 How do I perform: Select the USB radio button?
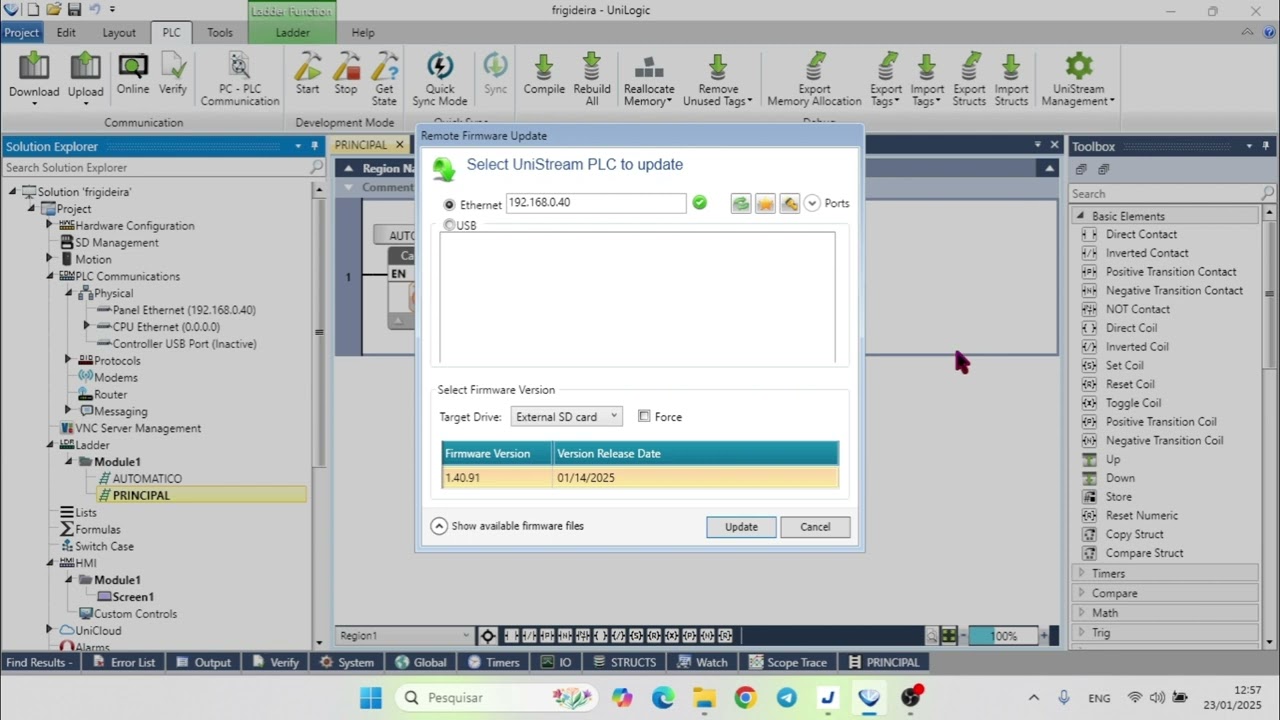[449, 225]
